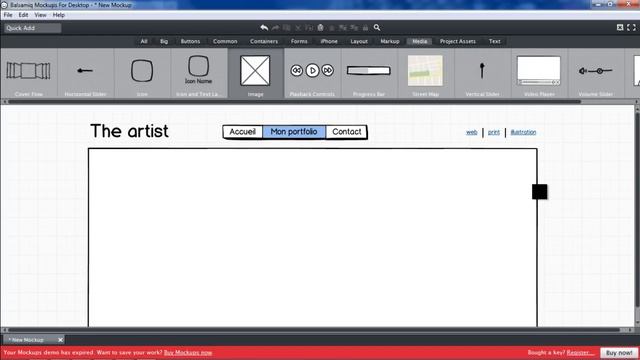Click the component library horizontal scrollbar
This screenshot has height=360, width=640.
pyautogui.click(x=294, y=102)
